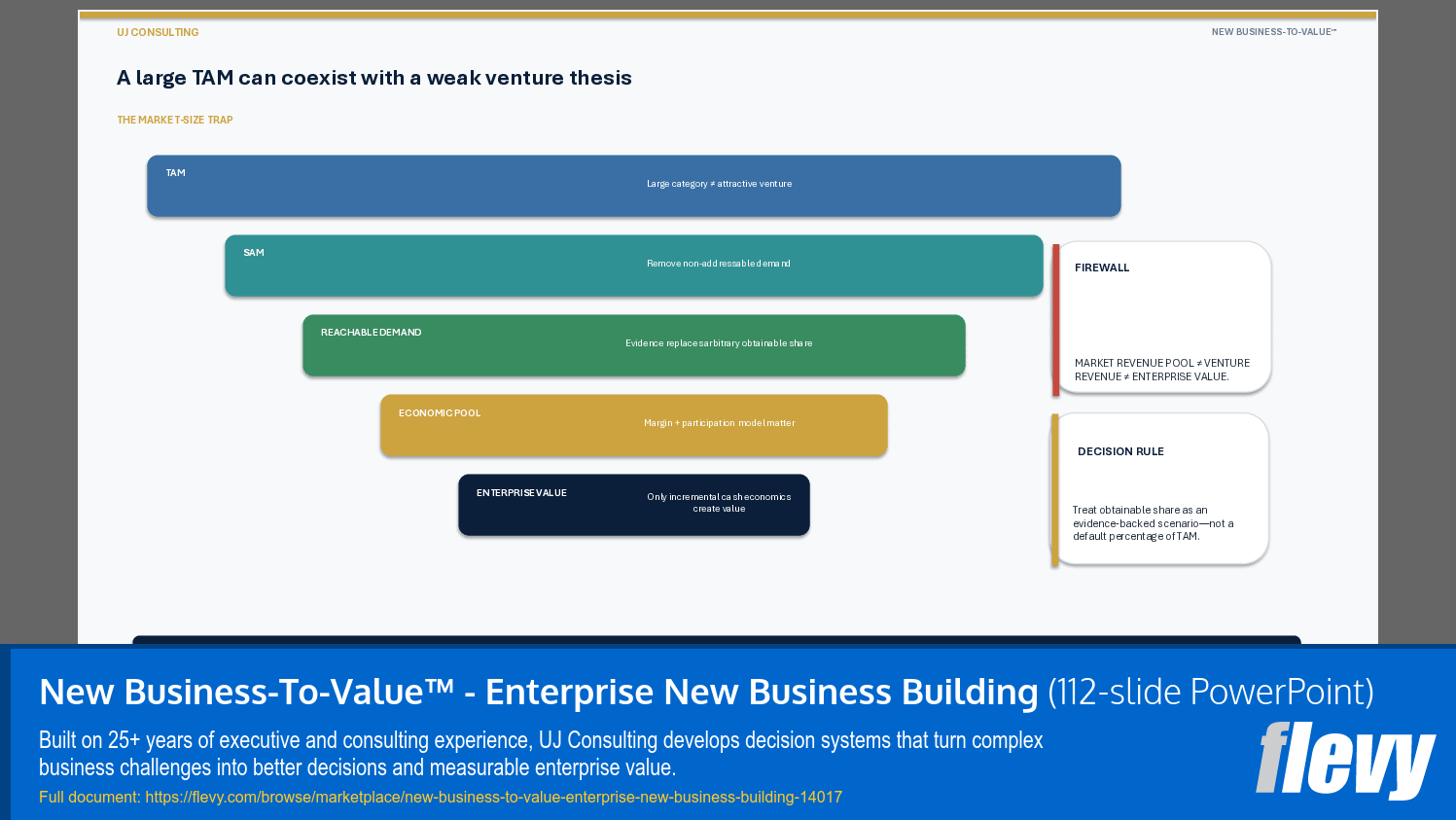This screenshot has width=1456, height=820.
Task: Select "Only incremental cash economics create value" text
Action: [720, 503]
